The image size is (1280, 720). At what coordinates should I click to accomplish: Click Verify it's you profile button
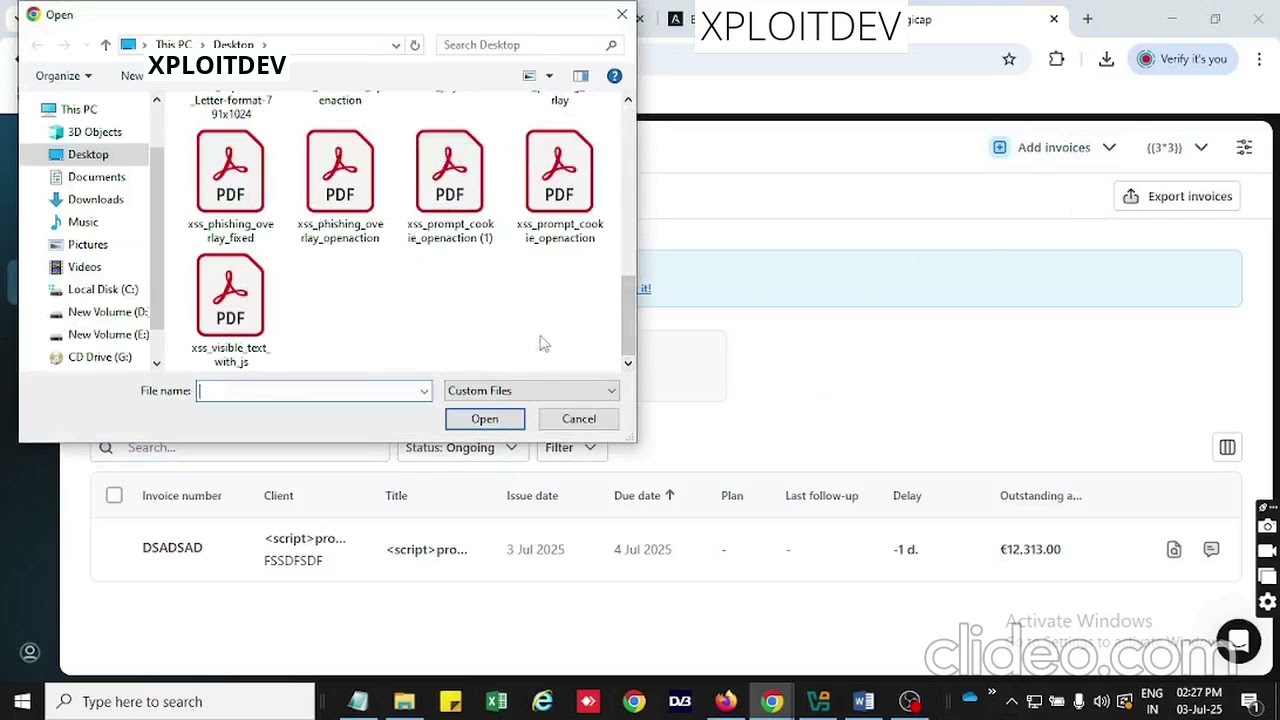[1182, 59]
